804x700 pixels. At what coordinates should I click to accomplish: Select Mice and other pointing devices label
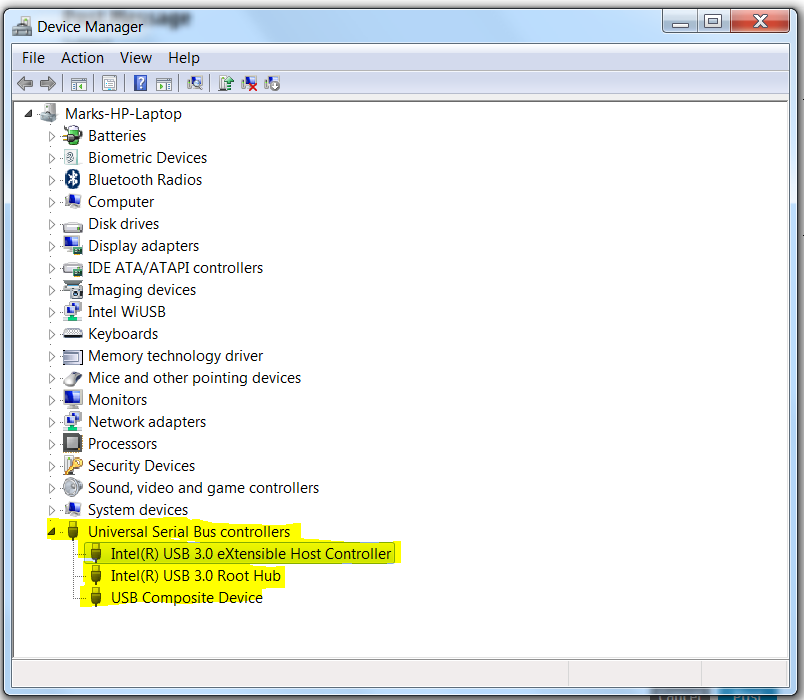pos(194,378)
